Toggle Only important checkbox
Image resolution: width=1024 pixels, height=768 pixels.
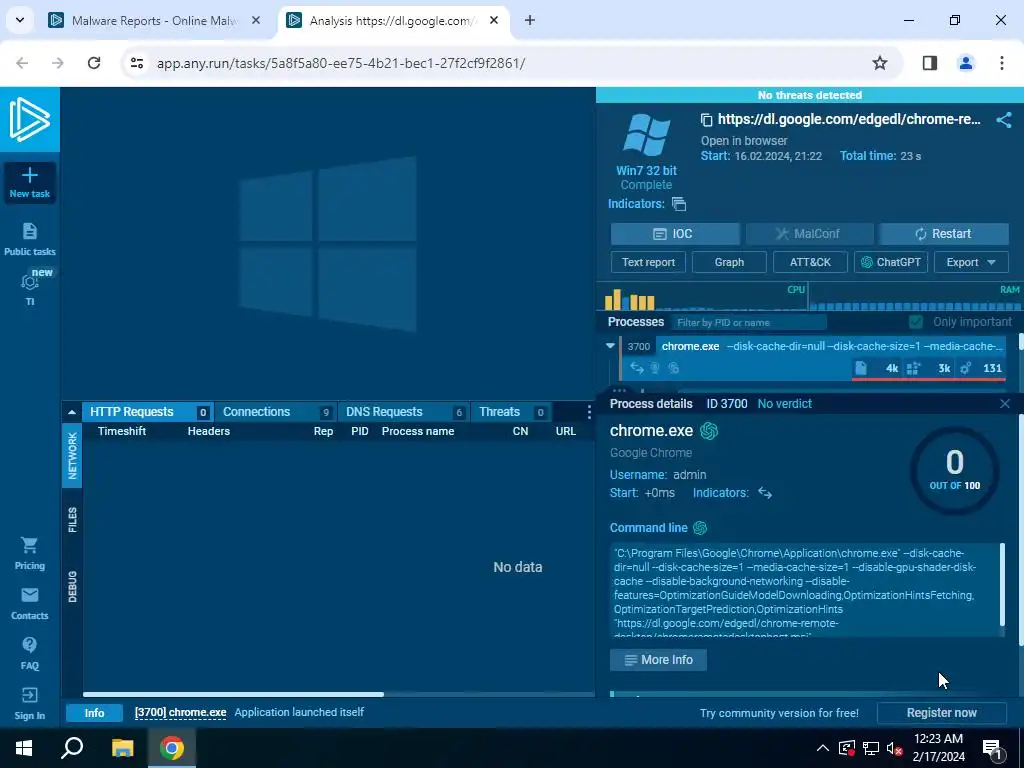[916, 322]
